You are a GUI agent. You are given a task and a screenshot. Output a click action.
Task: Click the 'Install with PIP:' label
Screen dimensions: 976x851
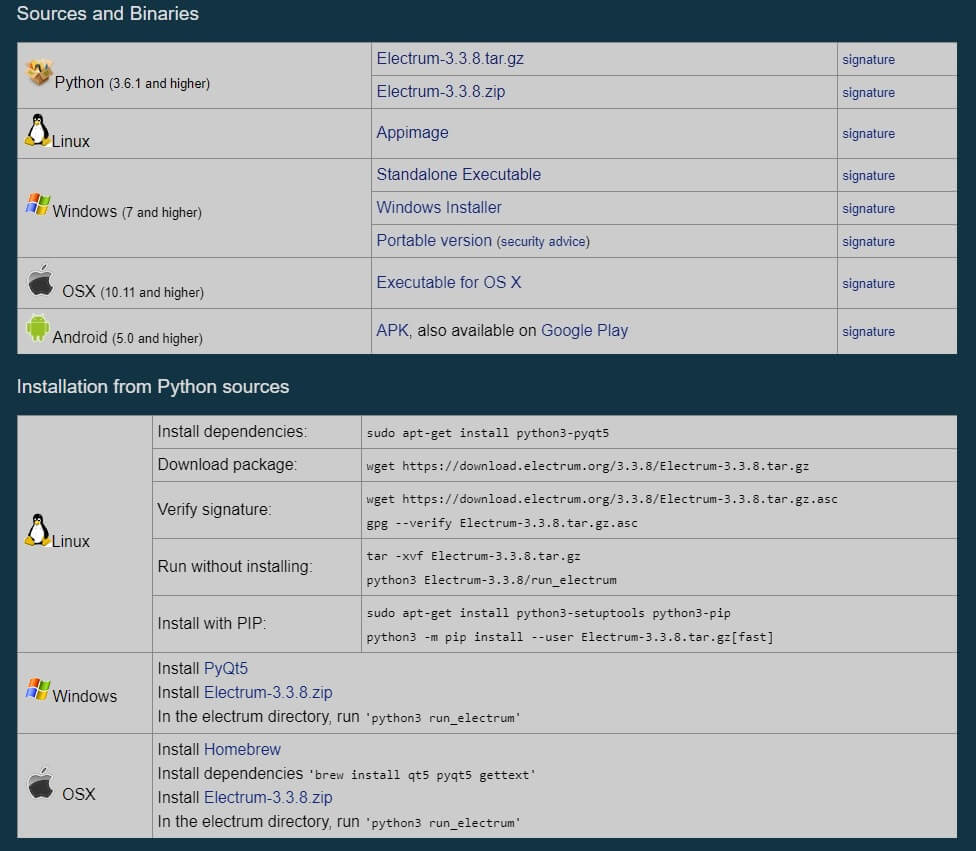pyautogui.click(x=212, y=623)
